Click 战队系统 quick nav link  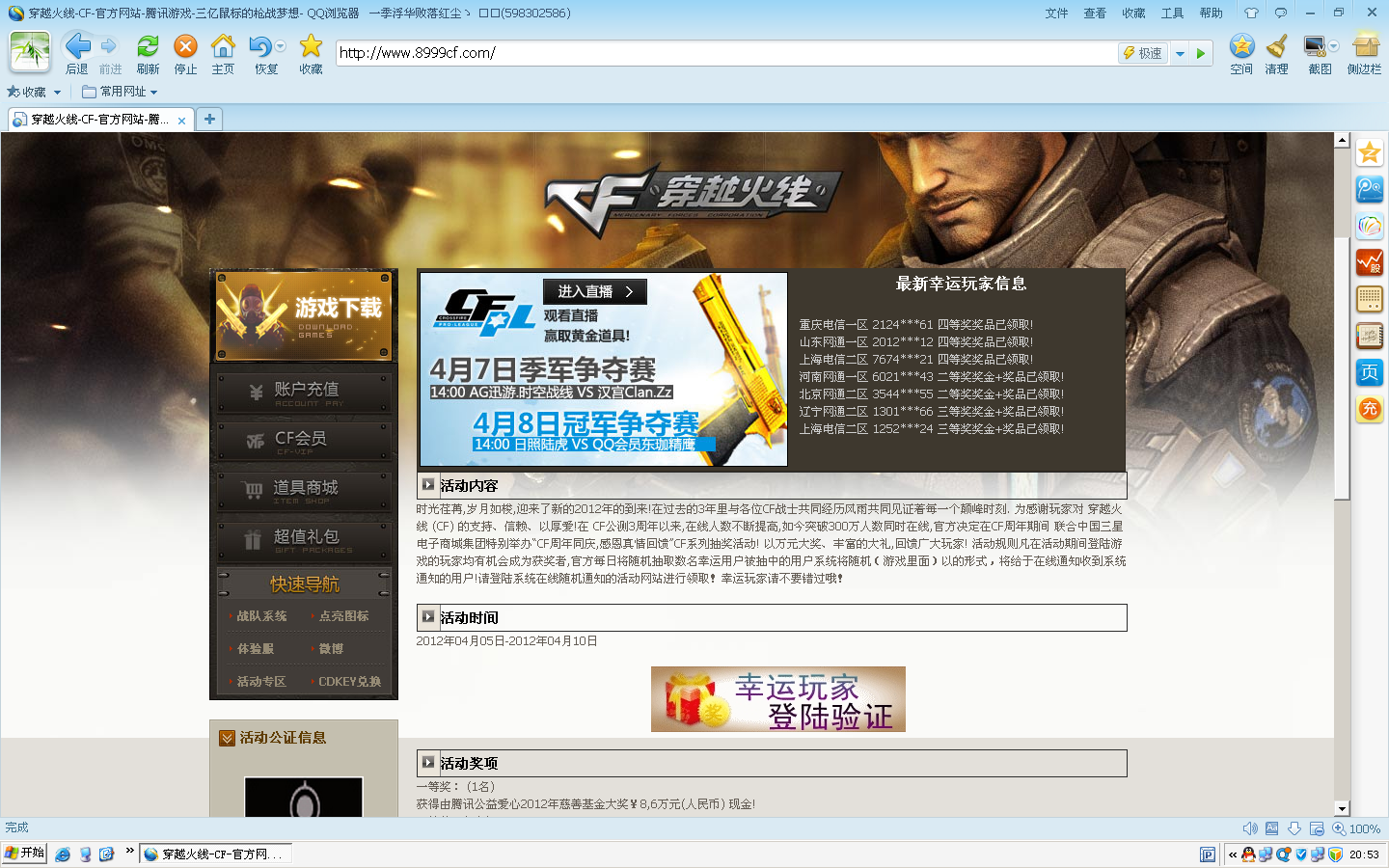click(x=261, y=615)
